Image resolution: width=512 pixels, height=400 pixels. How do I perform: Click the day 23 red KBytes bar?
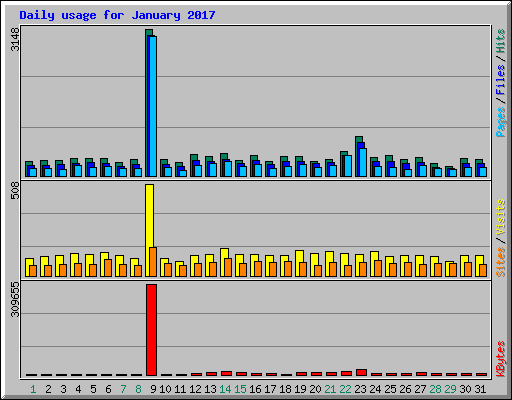click(361, 372)
